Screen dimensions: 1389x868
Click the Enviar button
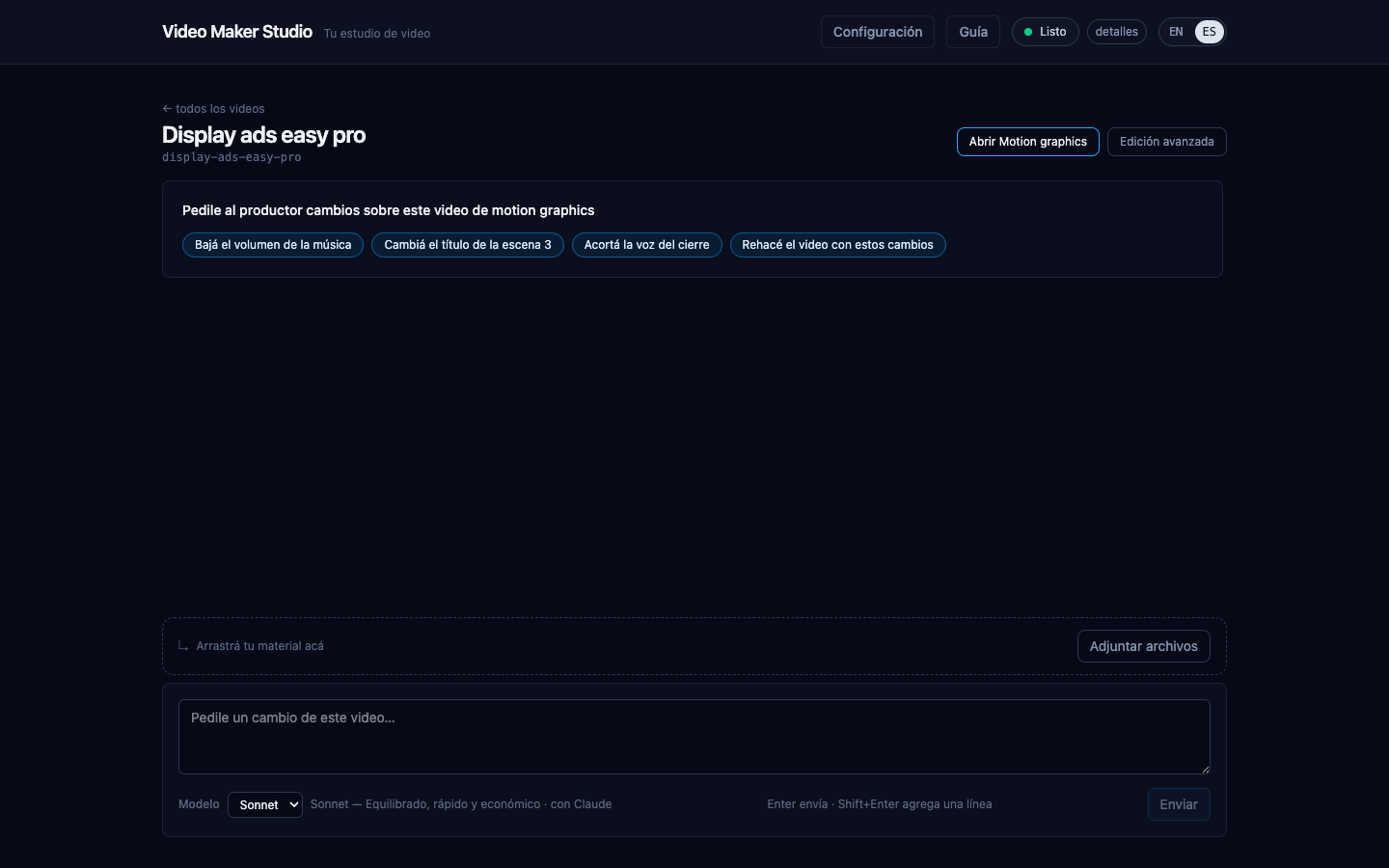1179,804
